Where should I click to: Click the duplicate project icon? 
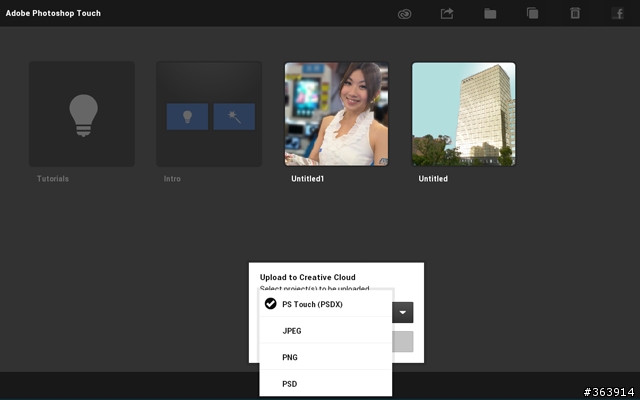tap(533, 13)
